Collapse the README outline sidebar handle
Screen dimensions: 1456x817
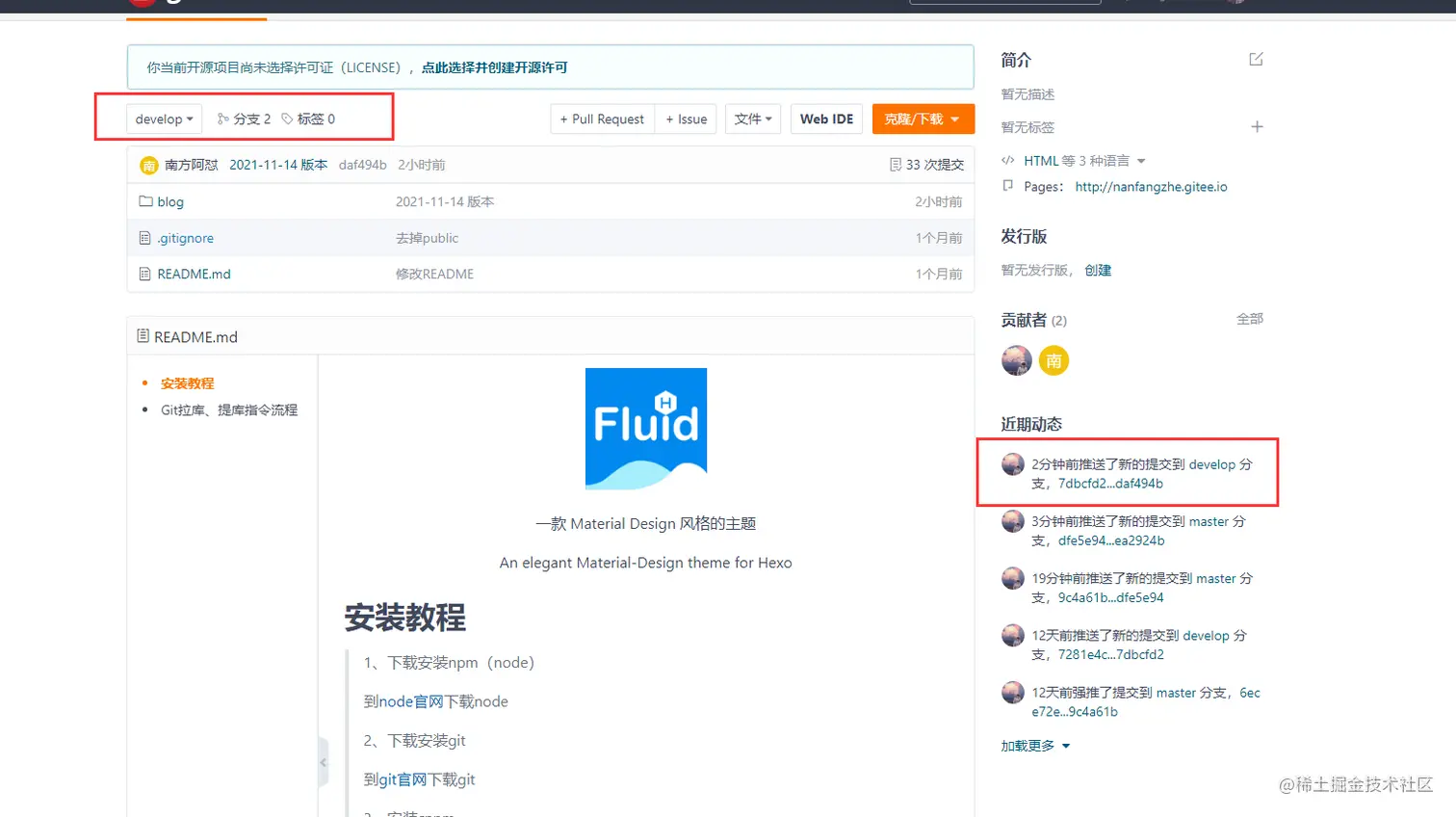324,762
